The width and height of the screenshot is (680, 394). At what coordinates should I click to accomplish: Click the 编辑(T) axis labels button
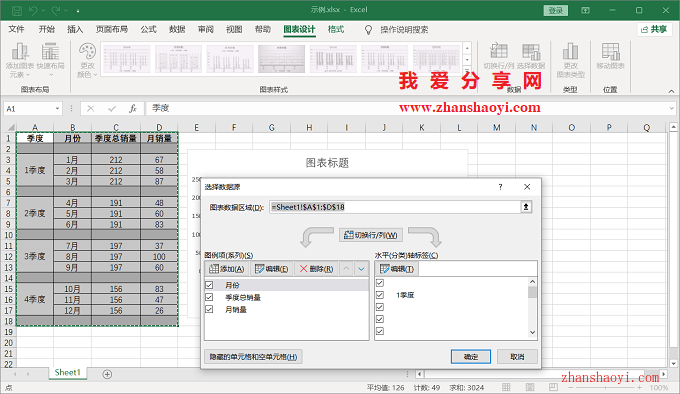[x=397, y=269]
